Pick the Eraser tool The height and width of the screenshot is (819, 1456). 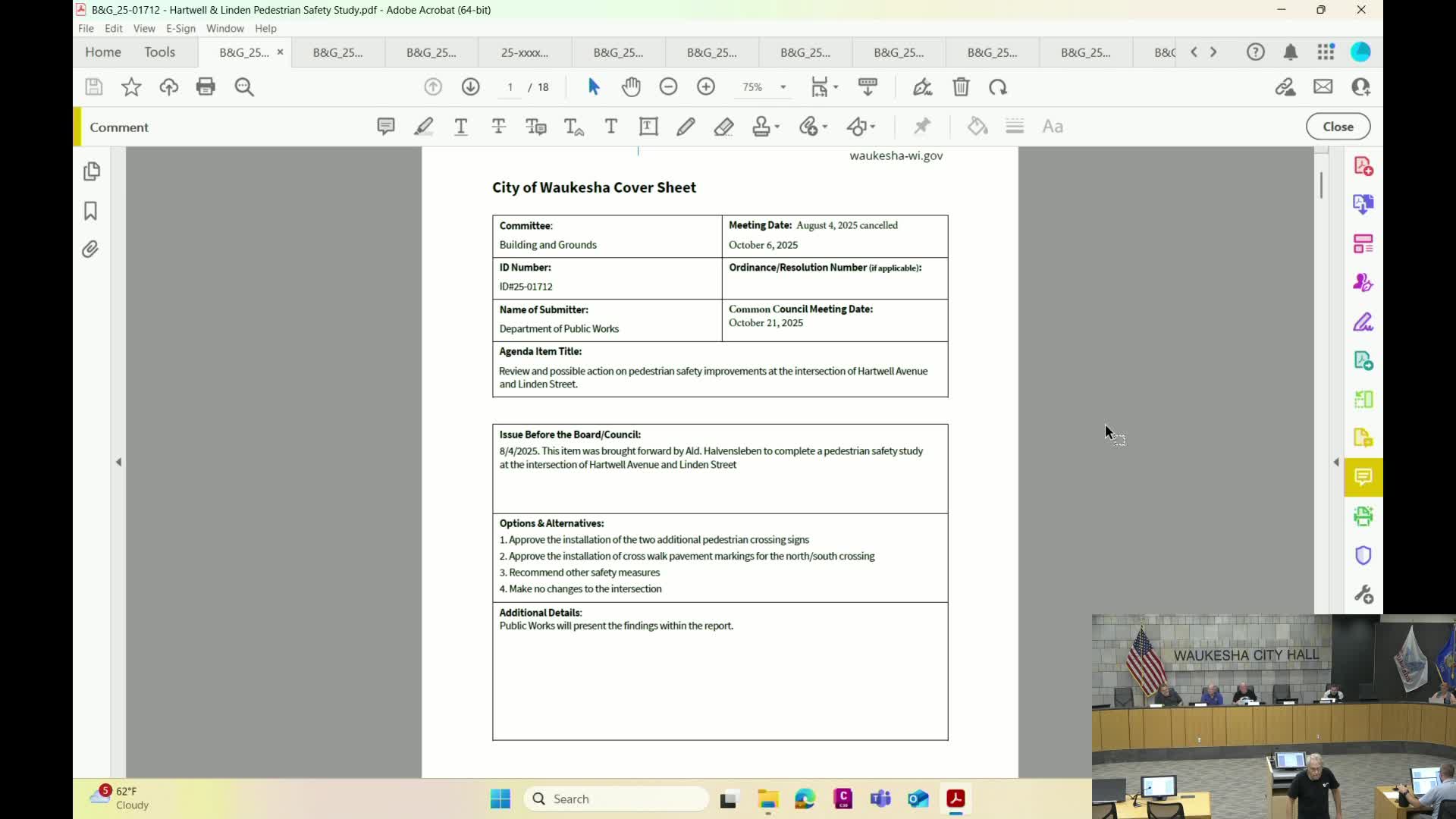pos(723,127)
